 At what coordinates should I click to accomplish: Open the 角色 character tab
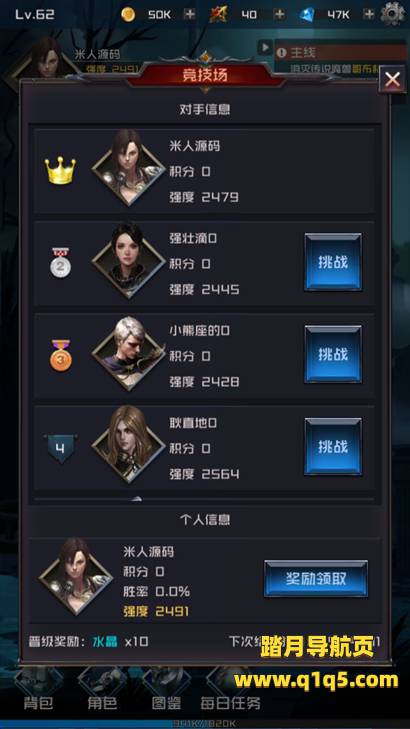(102, 703)
